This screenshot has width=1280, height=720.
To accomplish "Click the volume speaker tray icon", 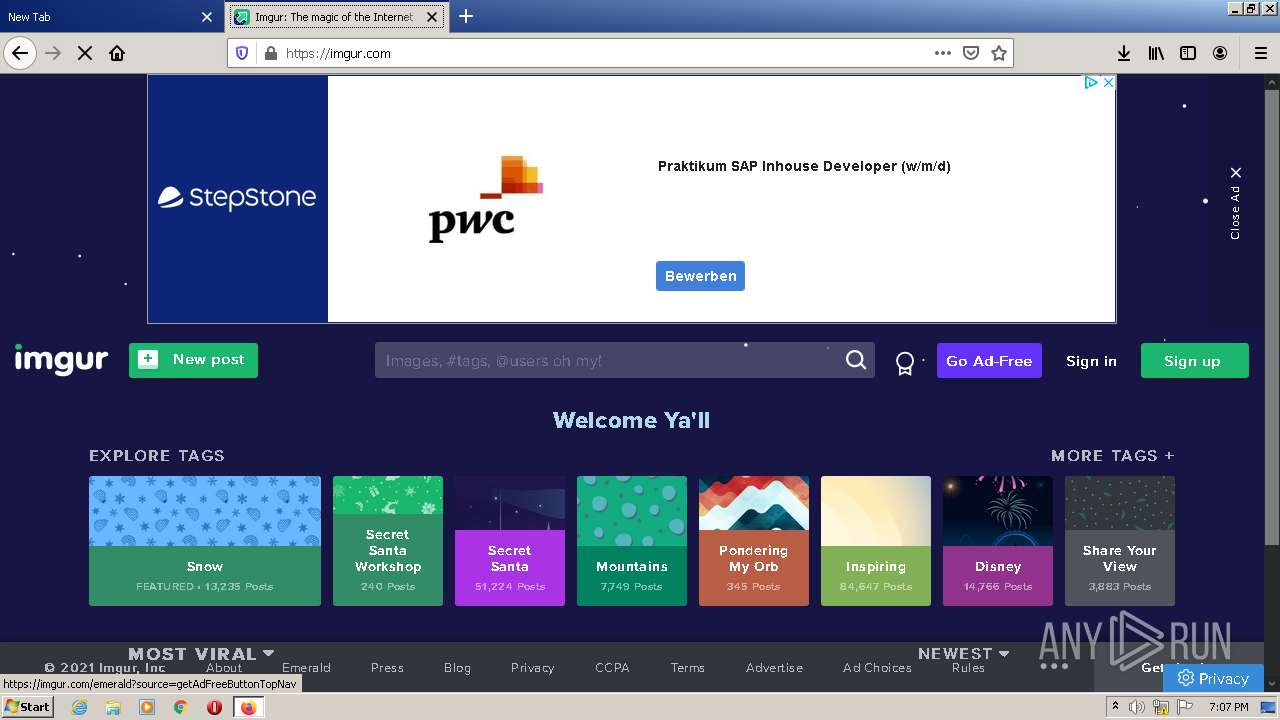I will pos(1137,707).
